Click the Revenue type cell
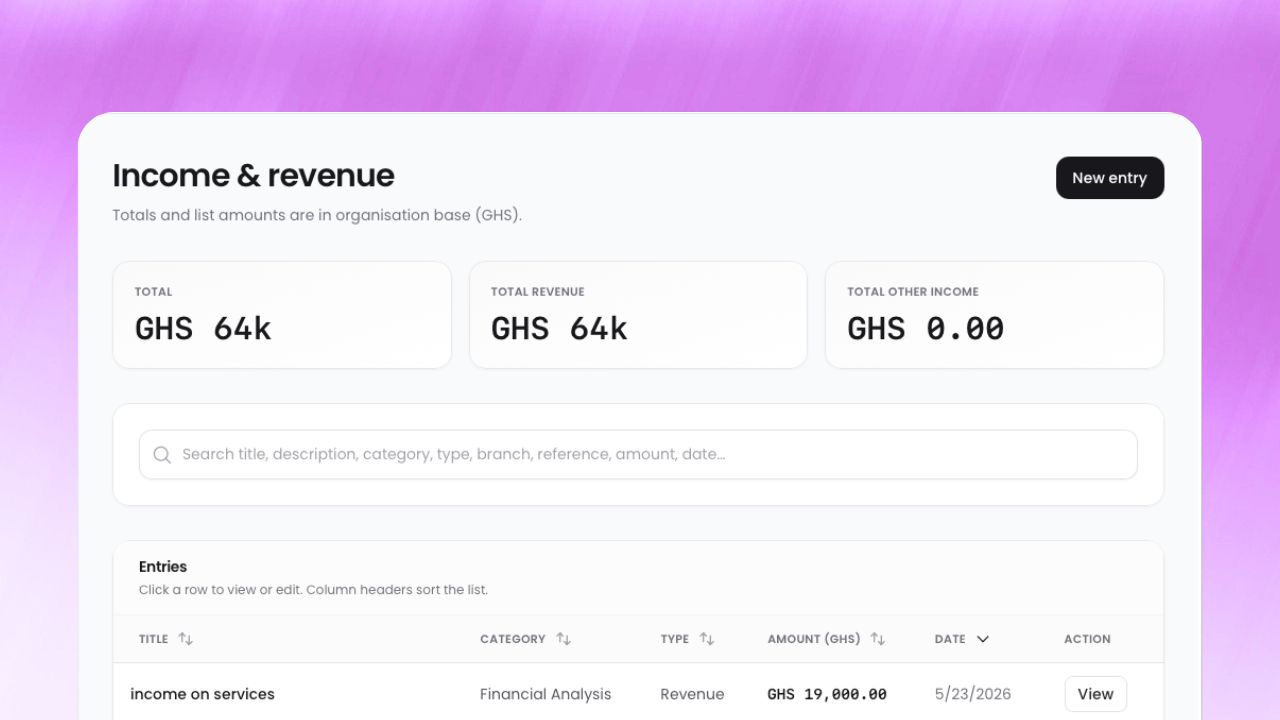The height and width of the screenshot is (720, 1280). coord(692,694)
